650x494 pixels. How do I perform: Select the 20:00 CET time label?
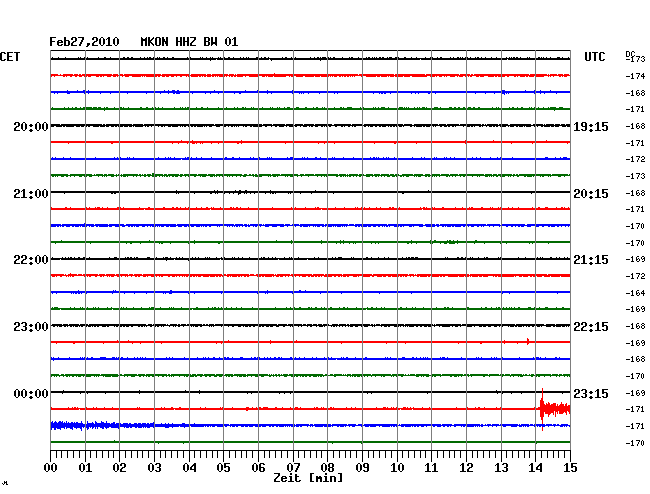point(31,126)
